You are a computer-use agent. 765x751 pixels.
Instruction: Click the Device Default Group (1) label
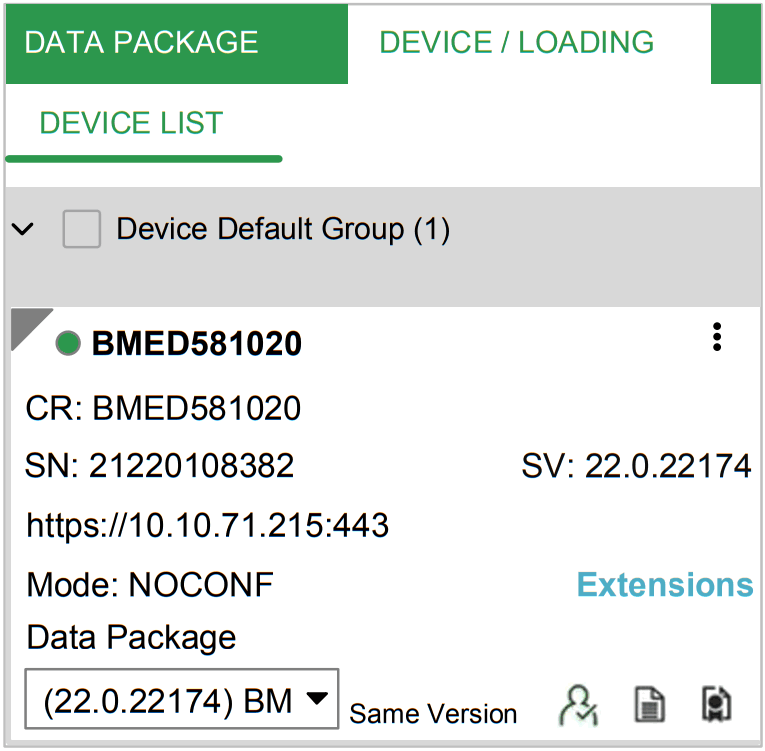[x=283, y=229]
